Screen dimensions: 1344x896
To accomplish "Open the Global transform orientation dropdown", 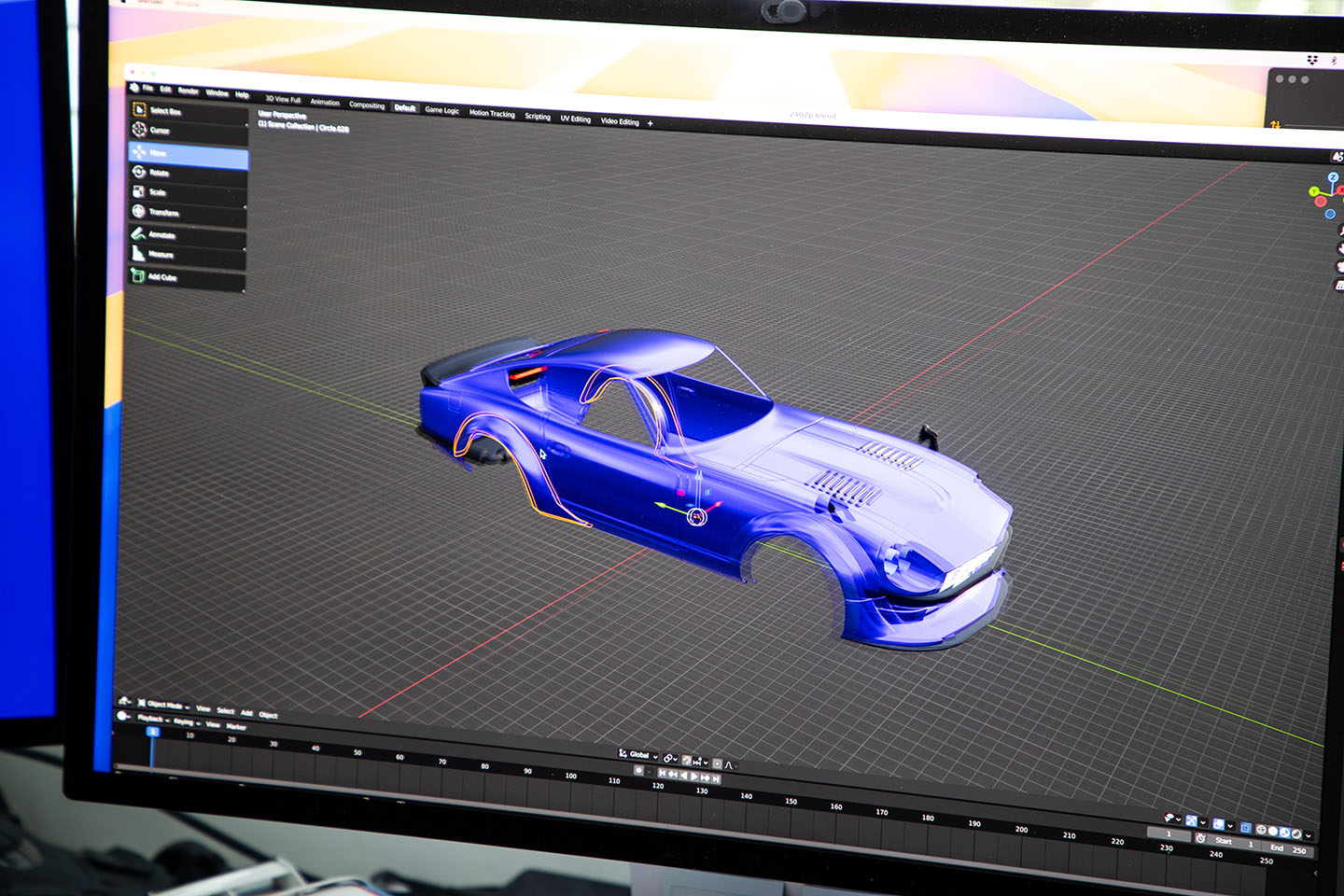I will click(639, 755).
